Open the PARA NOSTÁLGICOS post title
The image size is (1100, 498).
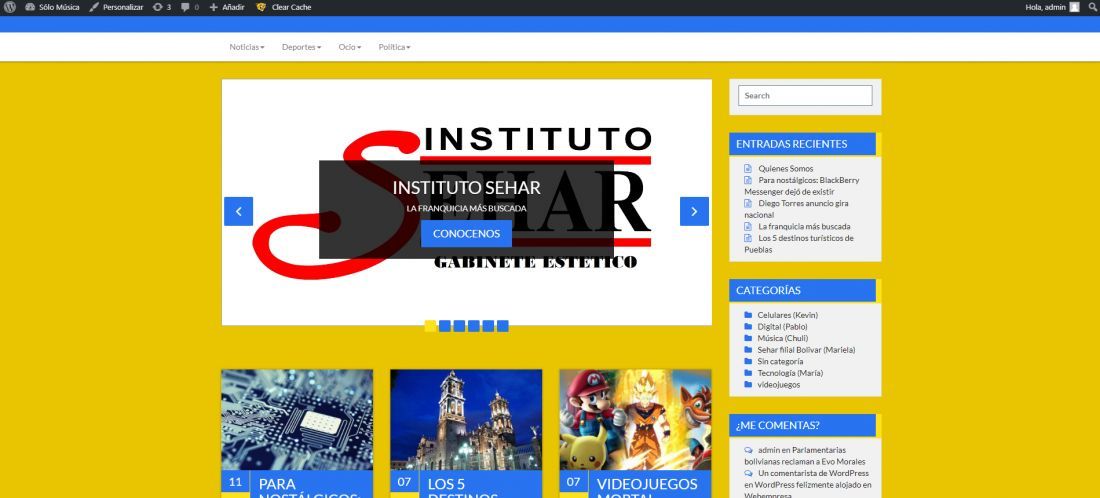coord(310,487)
